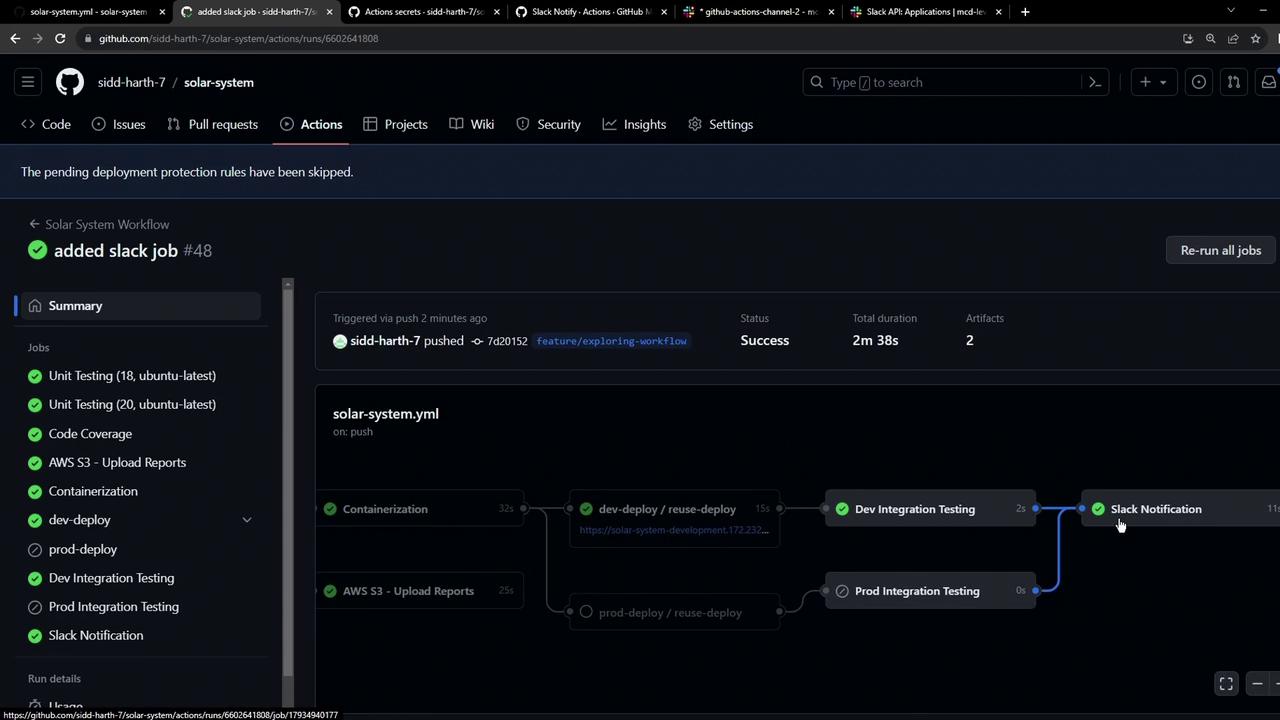Open a new browser tab
The width and height of the screenshot is (1280, 720).
[1025, 12]
